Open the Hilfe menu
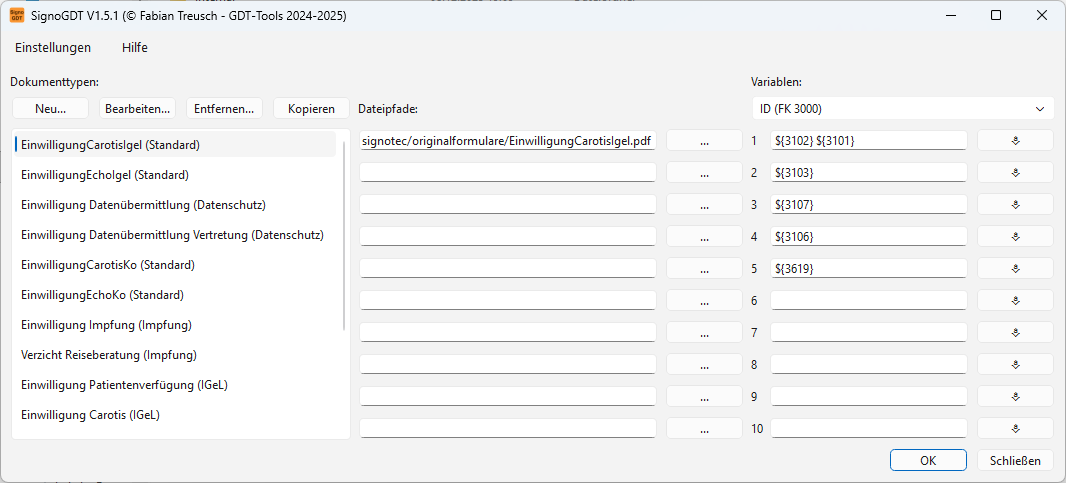 (x=135, y=47)
